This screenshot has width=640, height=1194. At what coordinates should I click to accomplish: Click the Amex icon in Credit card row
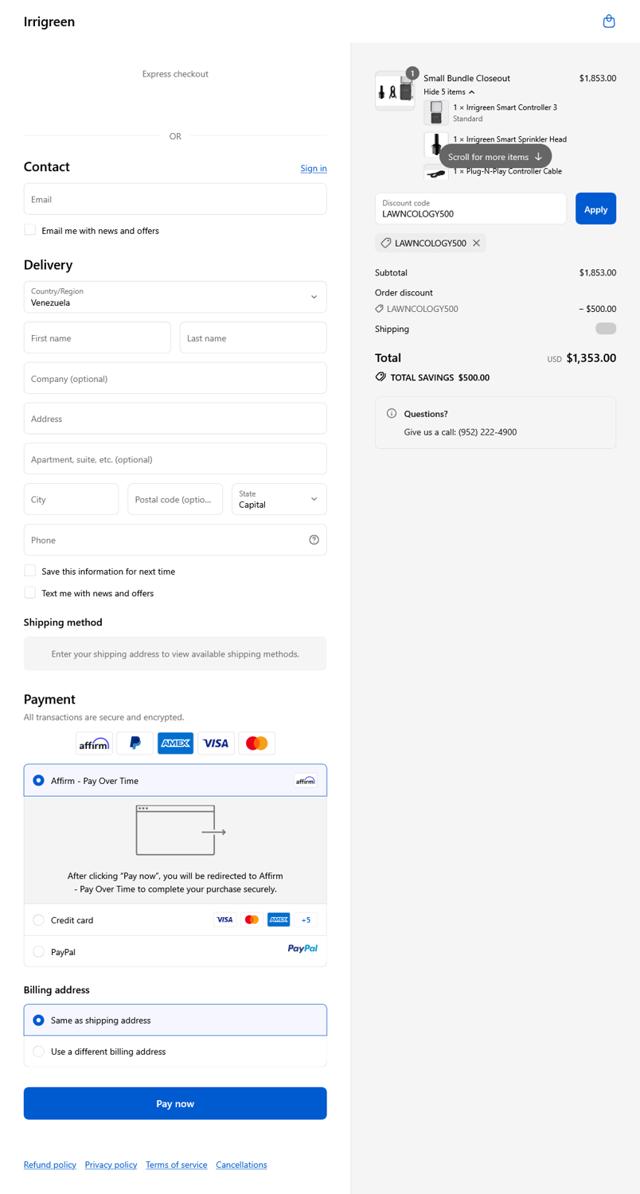pos(279,920)
